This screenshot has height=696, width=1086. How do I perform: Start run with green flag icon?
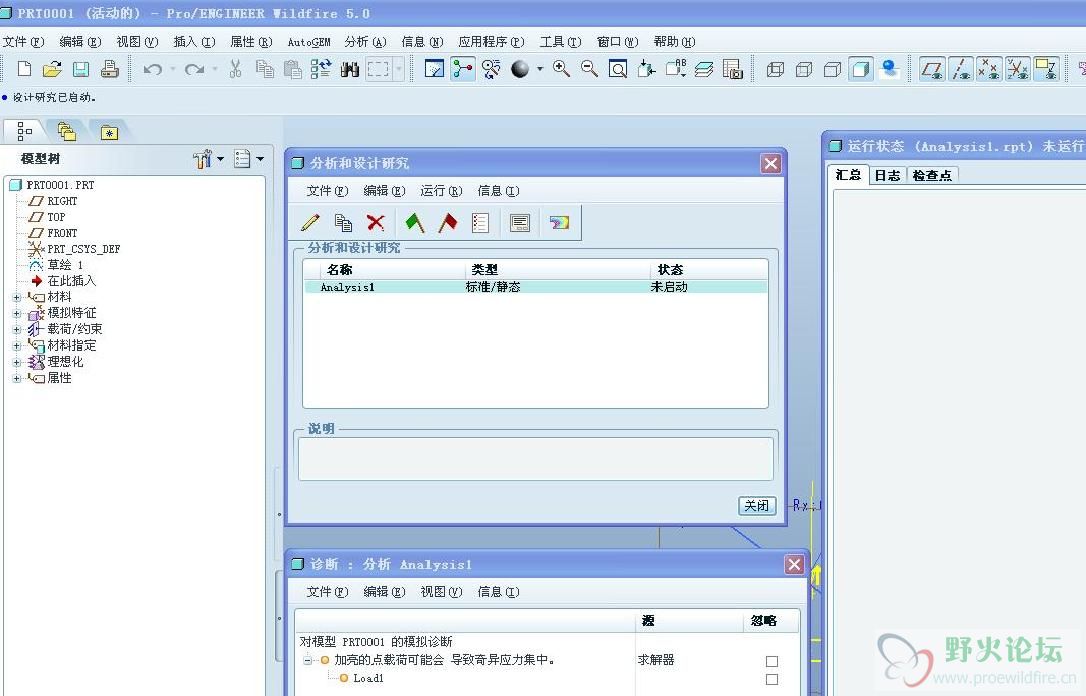(415, 222)
